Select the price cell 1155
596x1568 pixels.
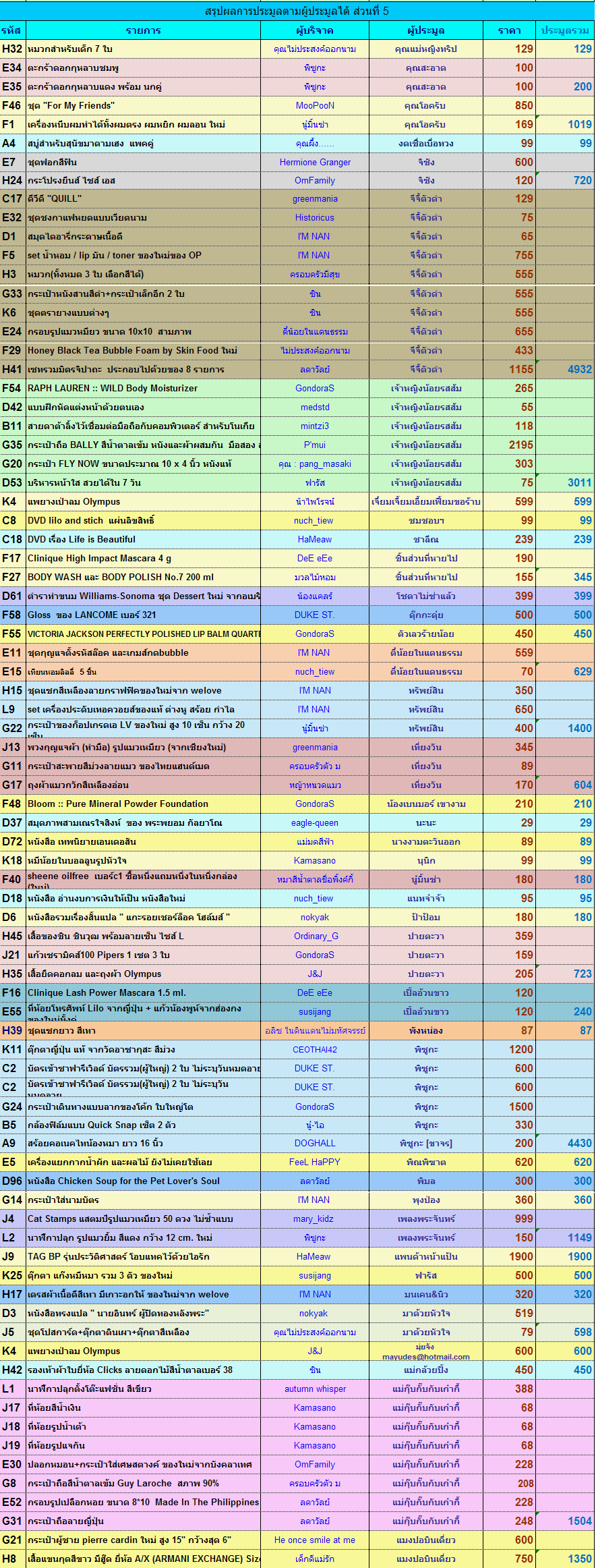pyautogui.click(x=510, y=370)
